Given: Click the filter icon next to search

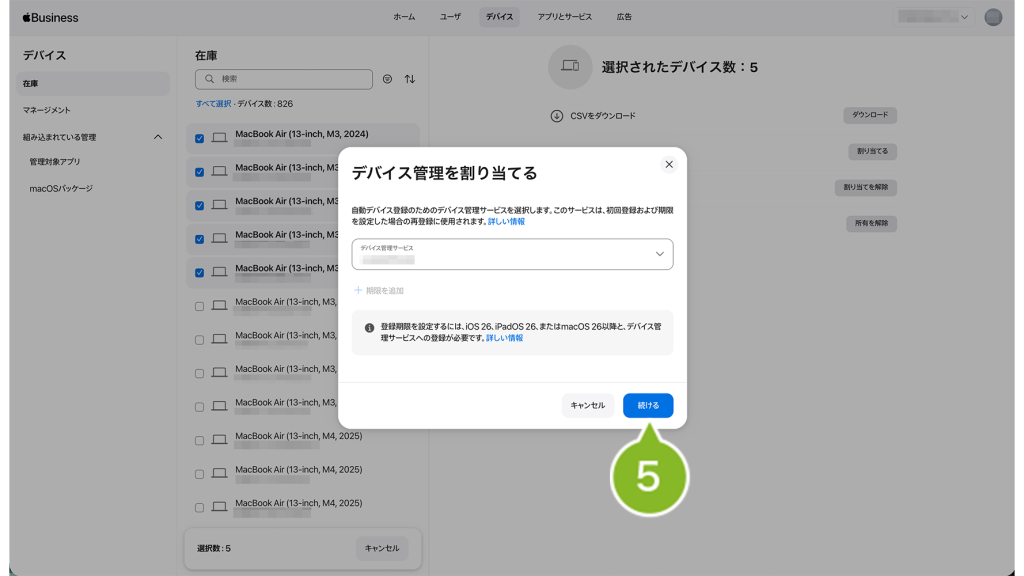Looking at the screenshot, I should pyautogui.click(x=388, y=79).
